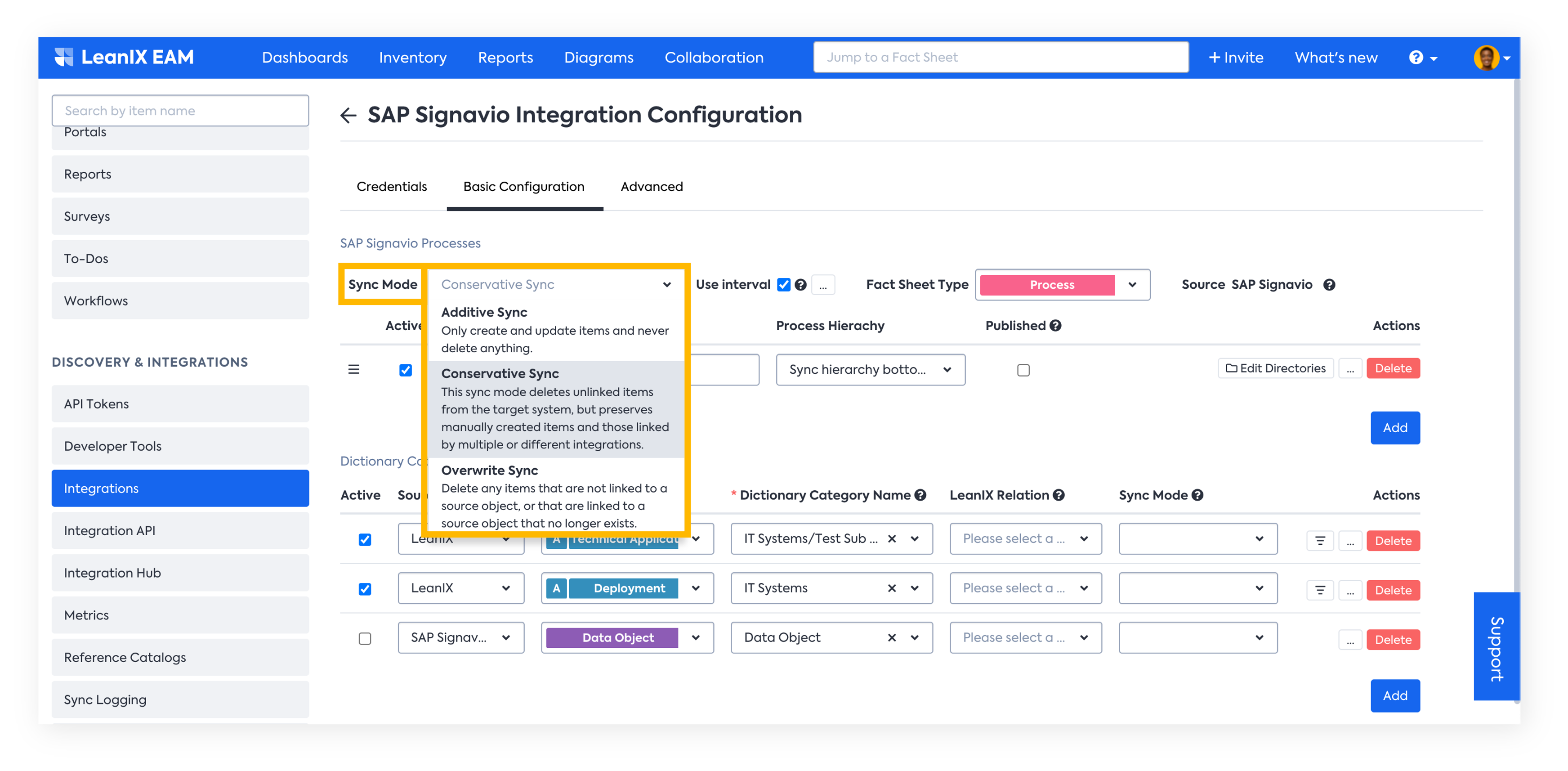The image size is (1568, 771).
Task: Open the Fact Sheet Type Process dropdown
Action: pyautogui.click(x=1062, y=284)
